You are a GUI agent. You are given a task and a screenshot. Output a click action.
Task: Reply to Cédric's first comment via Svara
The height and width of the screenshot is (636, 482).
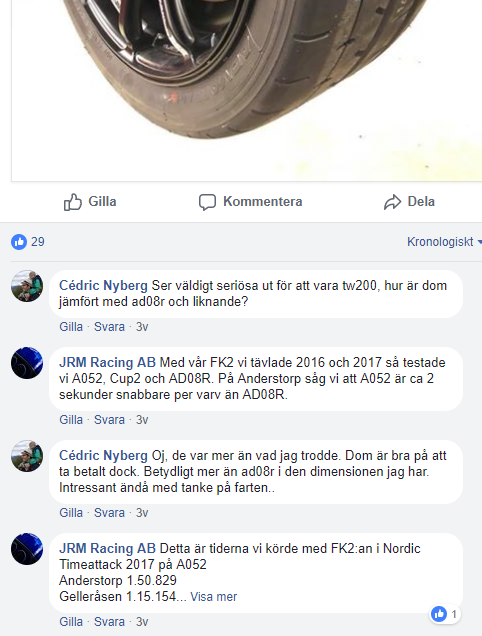pos(109,327)
